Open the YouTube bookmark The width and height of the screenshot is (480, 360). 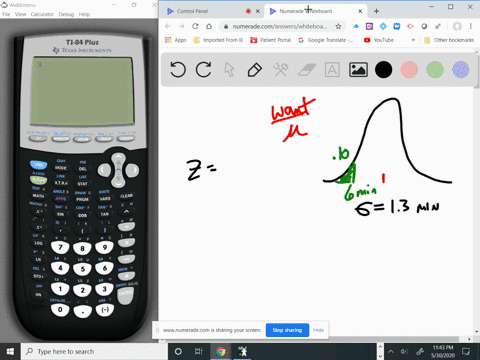[379, 40]
